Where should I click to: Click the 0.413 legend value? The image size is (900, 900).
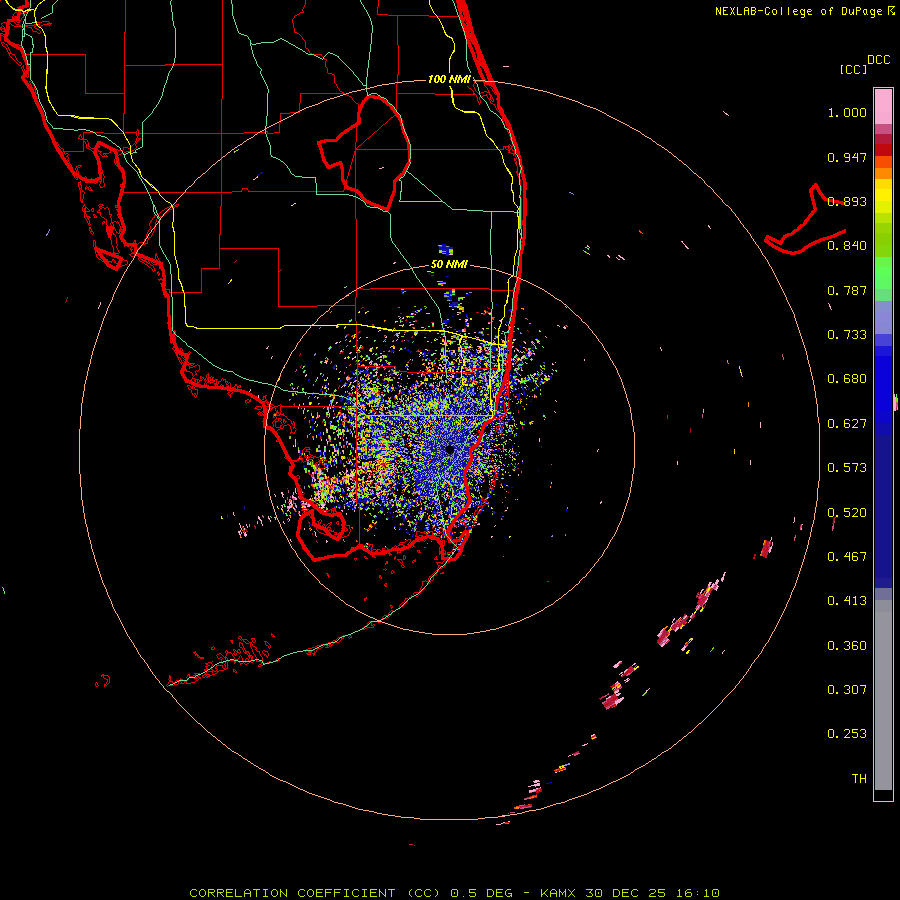(x=847, y=601)
